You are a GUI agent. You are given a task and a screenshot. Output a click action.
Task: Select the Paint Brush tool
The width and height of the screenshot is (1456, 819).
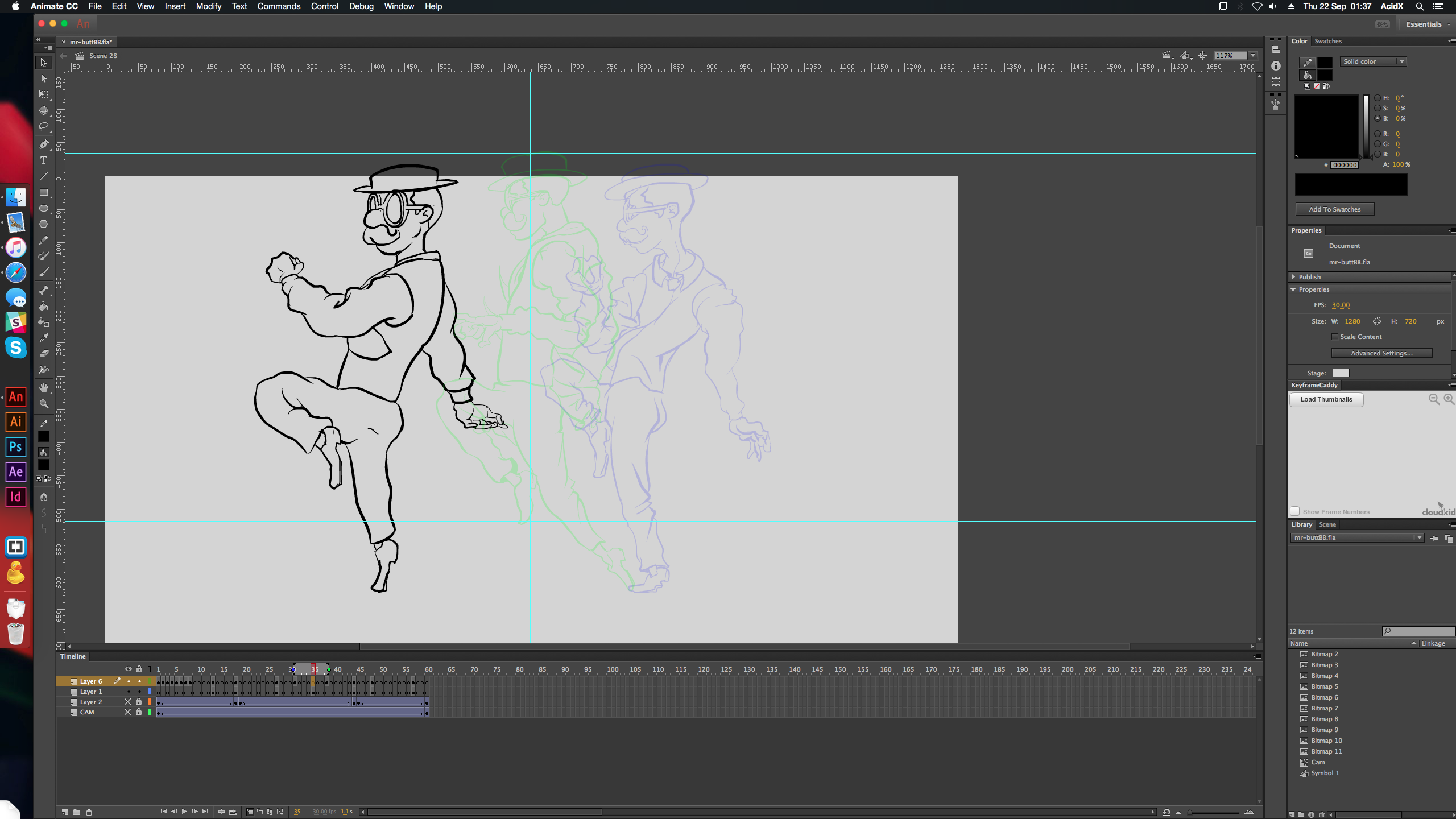pyautogui.click(x=44, y=256)
